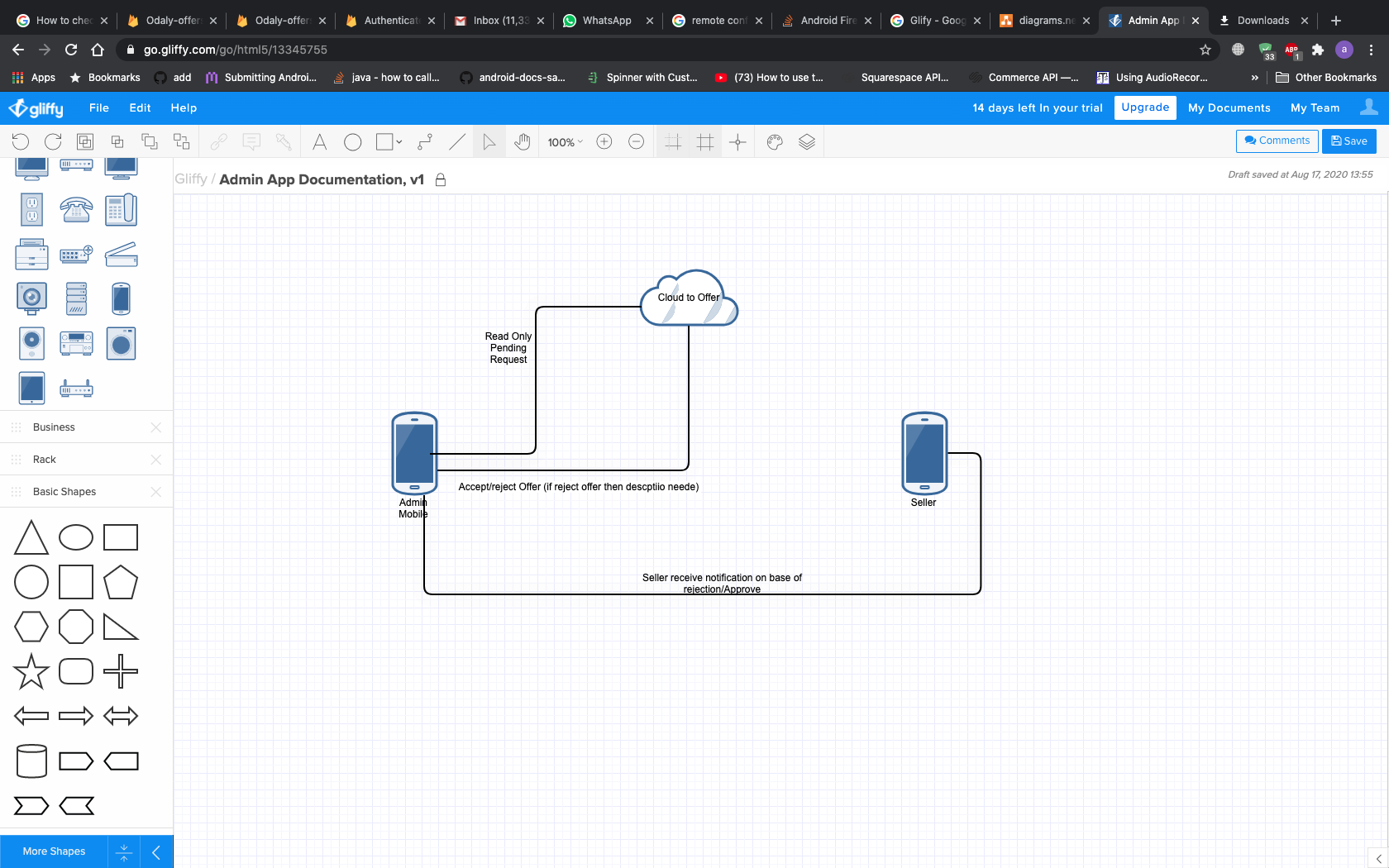This screenshot has width=1389, height=868.
Task: Select the Text tool
Action: 319,142
